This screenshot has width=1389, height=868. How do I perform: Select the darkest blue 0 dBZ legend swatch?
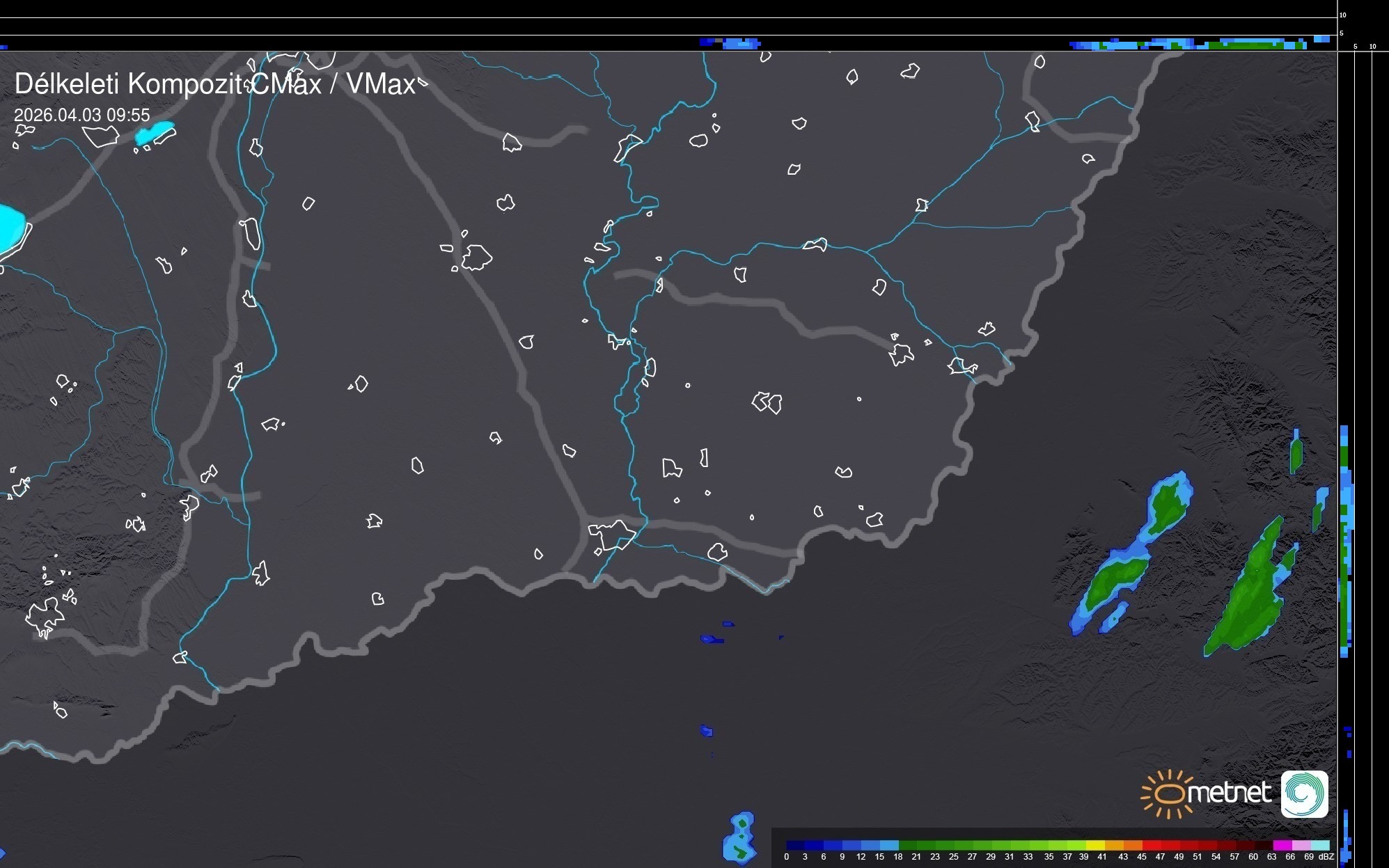coord(796,845)
